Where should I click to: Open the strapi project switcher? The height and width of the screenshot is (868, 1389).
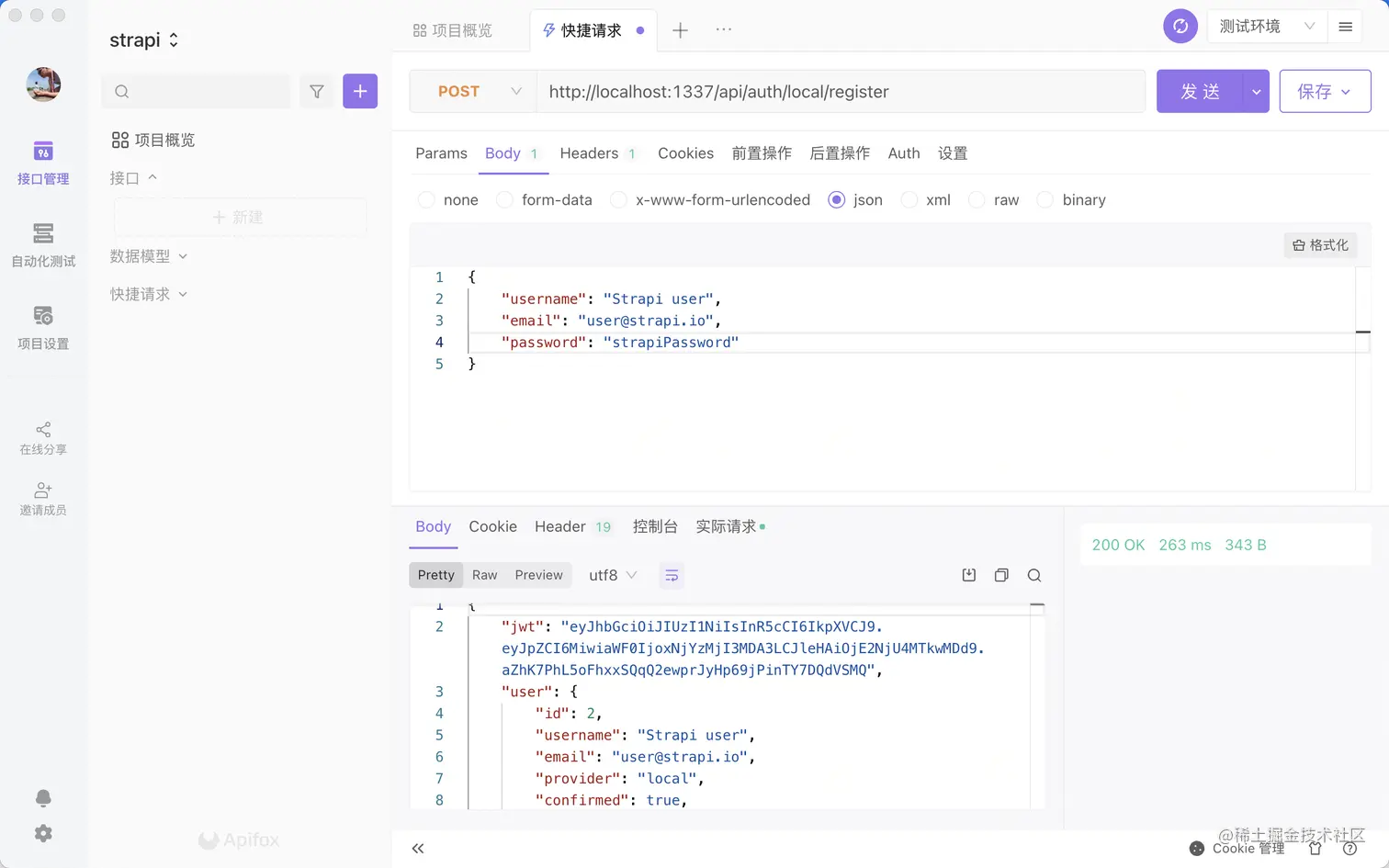[144, 39]
